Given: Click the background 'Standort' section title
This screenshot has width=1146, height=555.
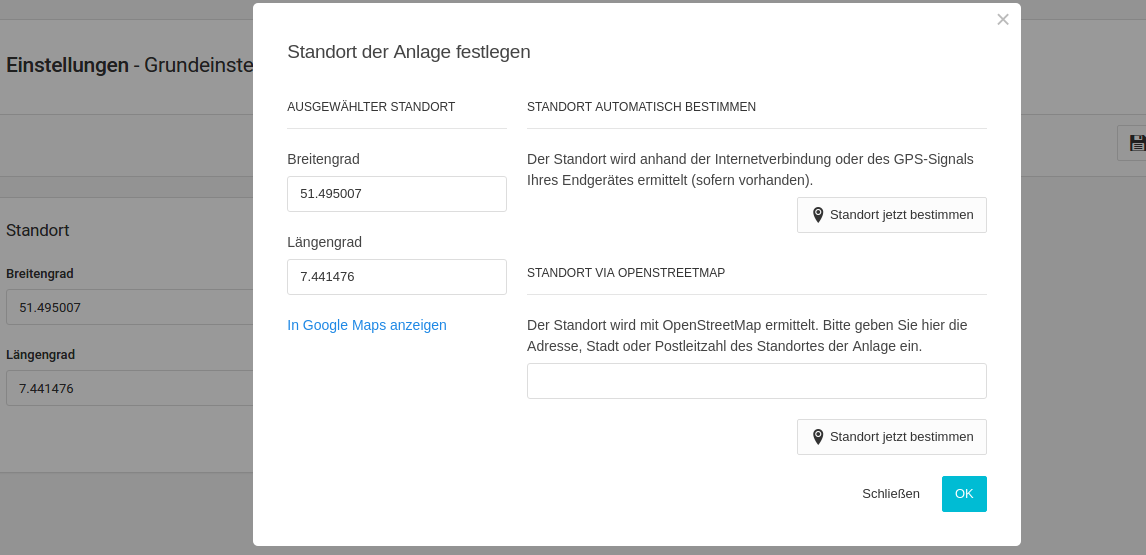Looking at the screenshot, I should pyautogui.click(x=38, y=230).
